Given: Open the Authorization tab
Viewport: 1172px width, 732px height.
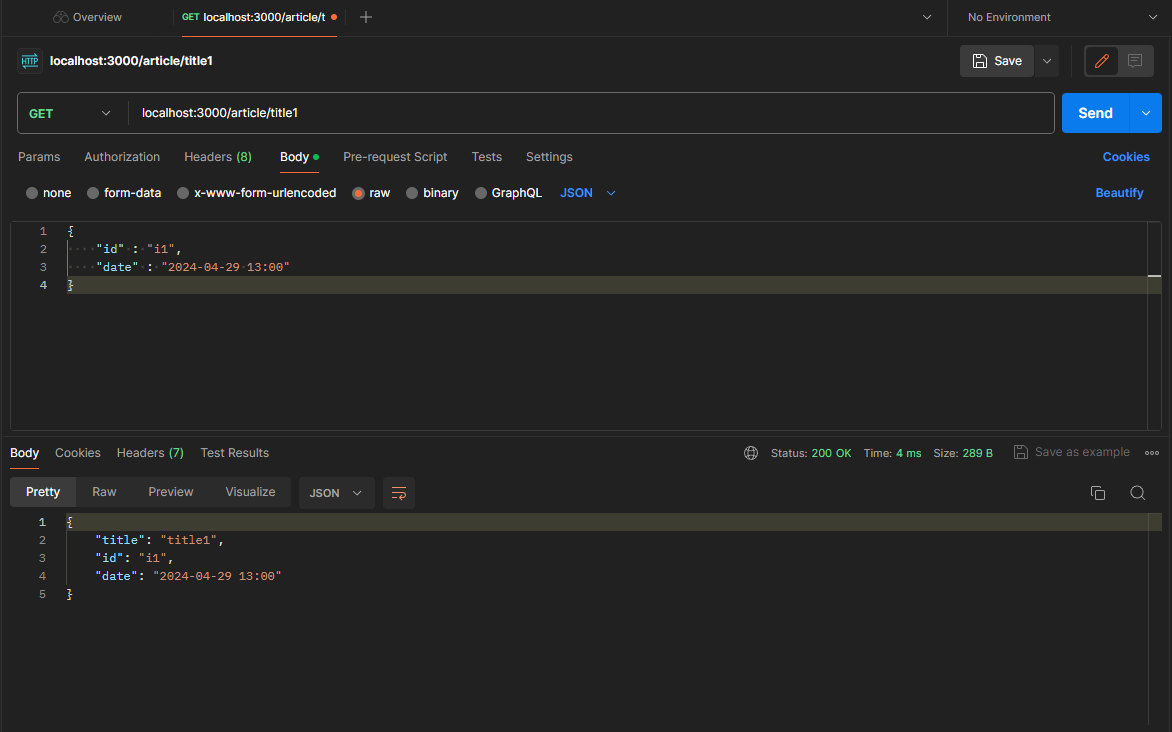Looking at the screenshot, I should coord(122,157).
